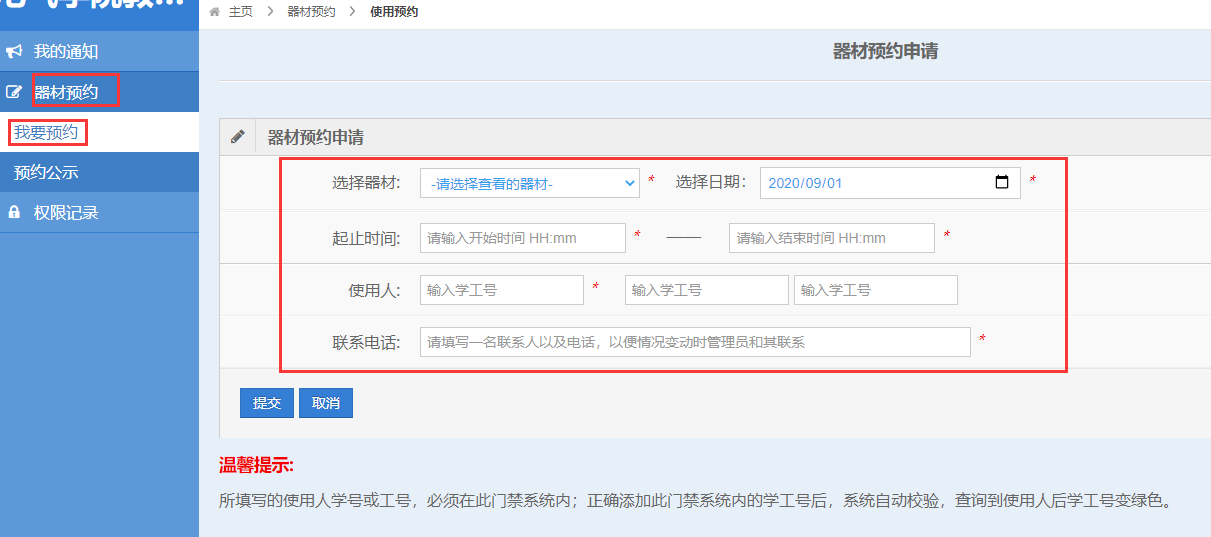Click the 器材预约 breadcrumb link

[311, 12]
